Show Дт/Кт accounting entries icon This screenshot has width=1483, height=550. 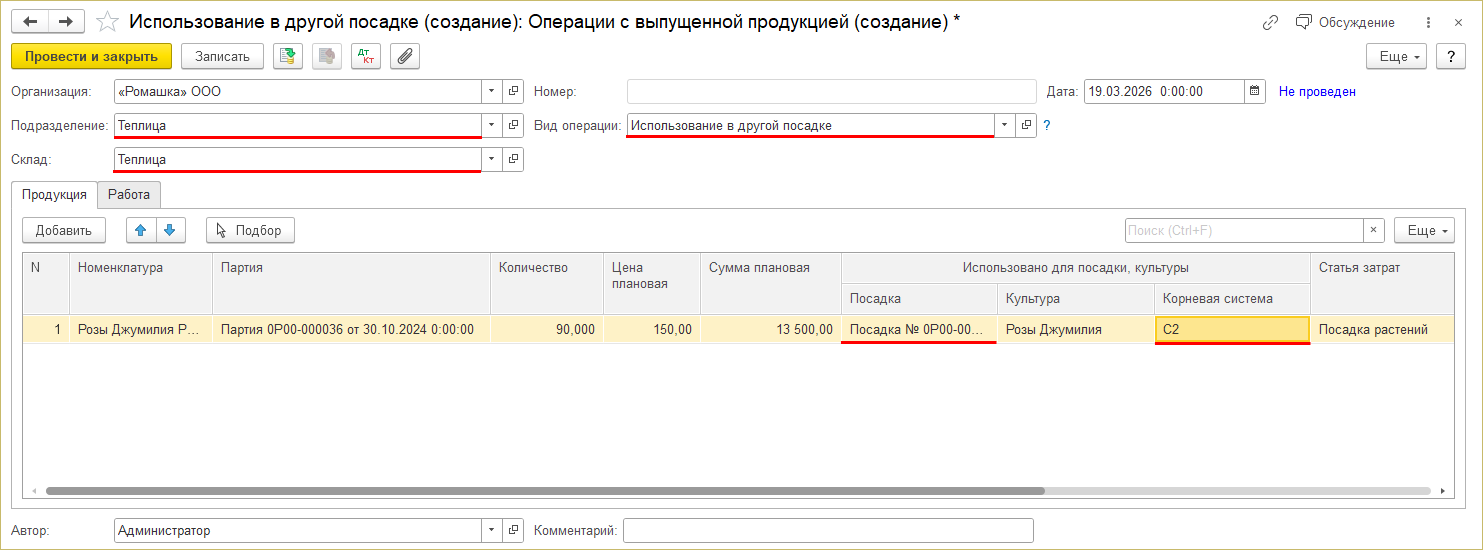point(366,57)
